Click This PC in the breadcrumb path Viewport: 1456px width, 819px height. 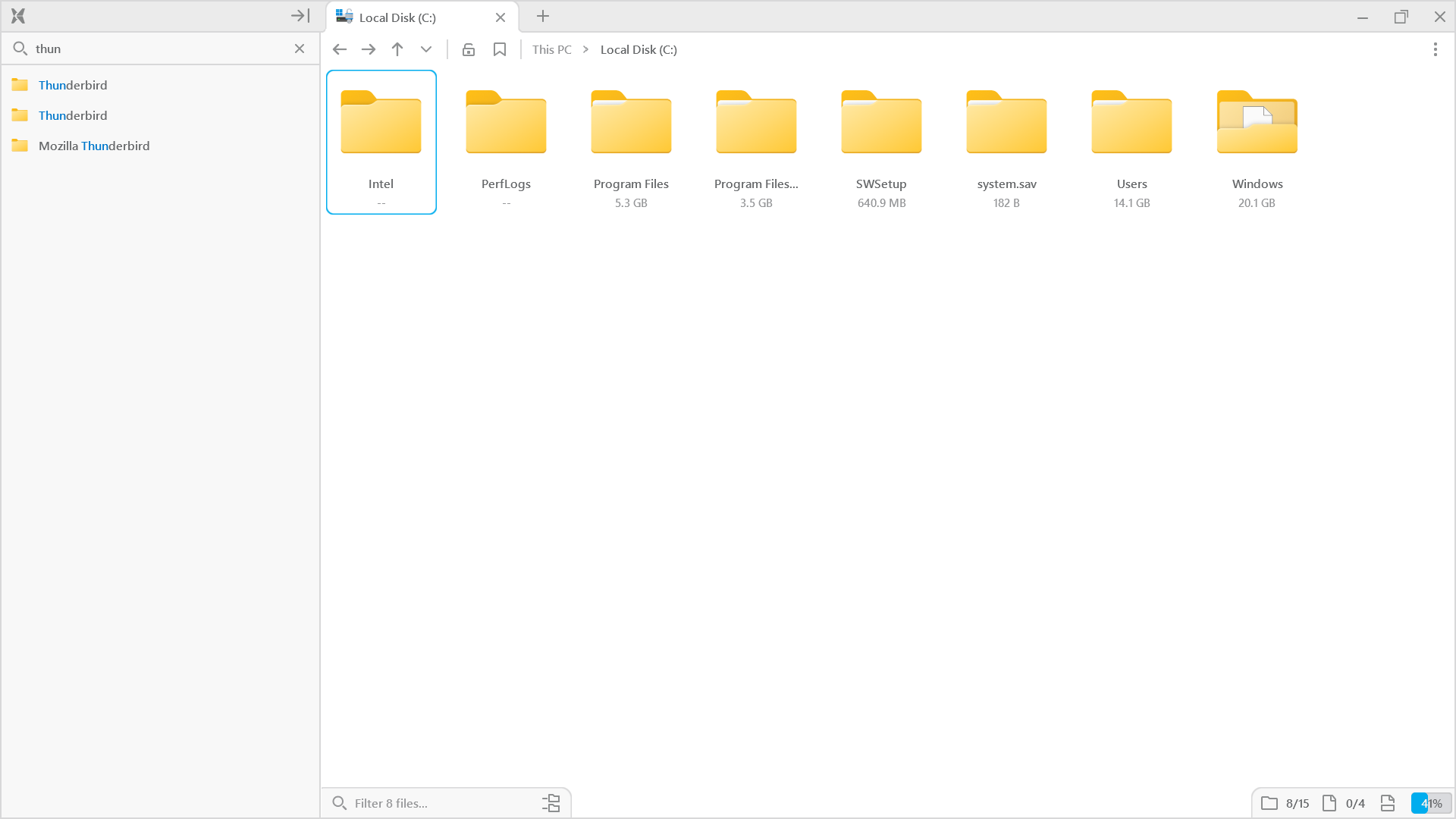click(x=551, y=49)
